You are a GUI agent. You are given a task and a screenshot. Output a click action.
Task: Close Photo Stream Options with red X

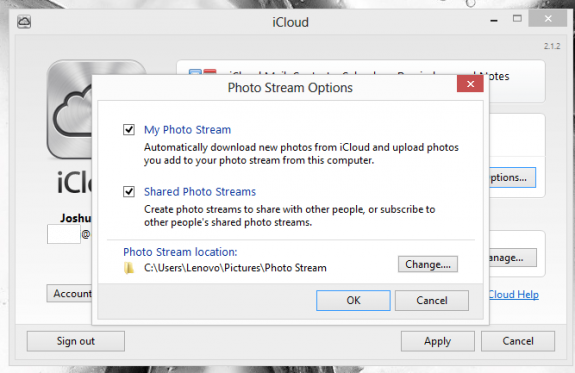[470, 84]
